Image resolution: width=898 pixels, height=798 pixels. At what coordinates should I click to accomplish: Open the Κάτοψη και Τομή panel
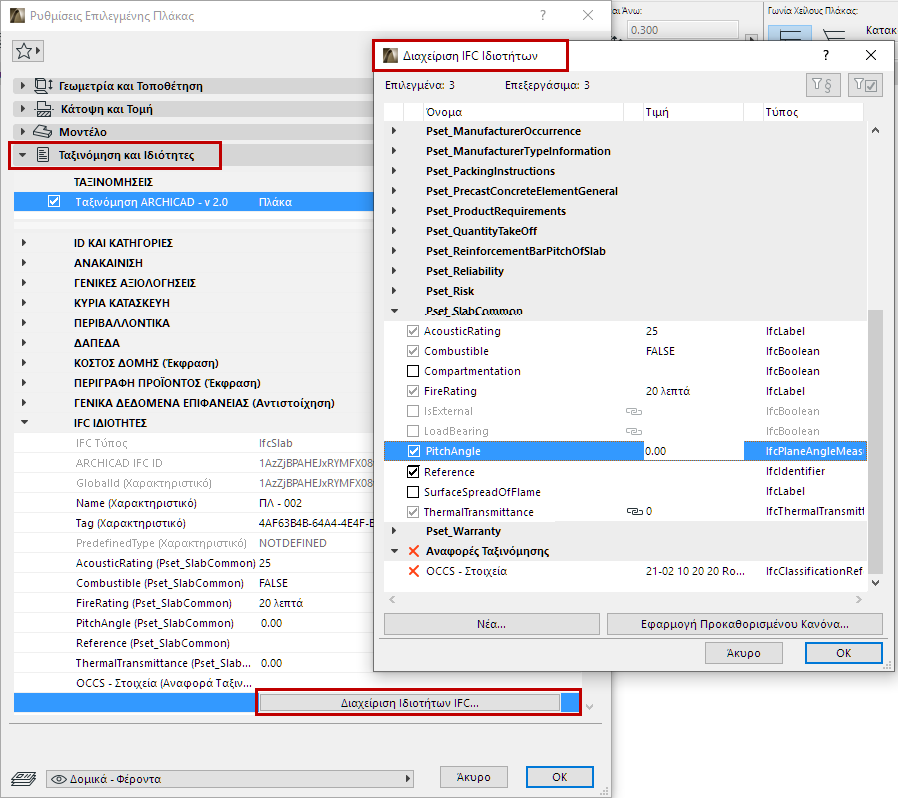[x=194, y=109]
